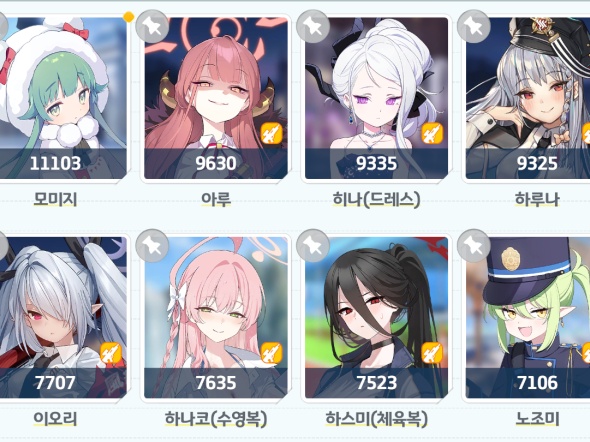Pin the 노조미 character card

point(473,246)
